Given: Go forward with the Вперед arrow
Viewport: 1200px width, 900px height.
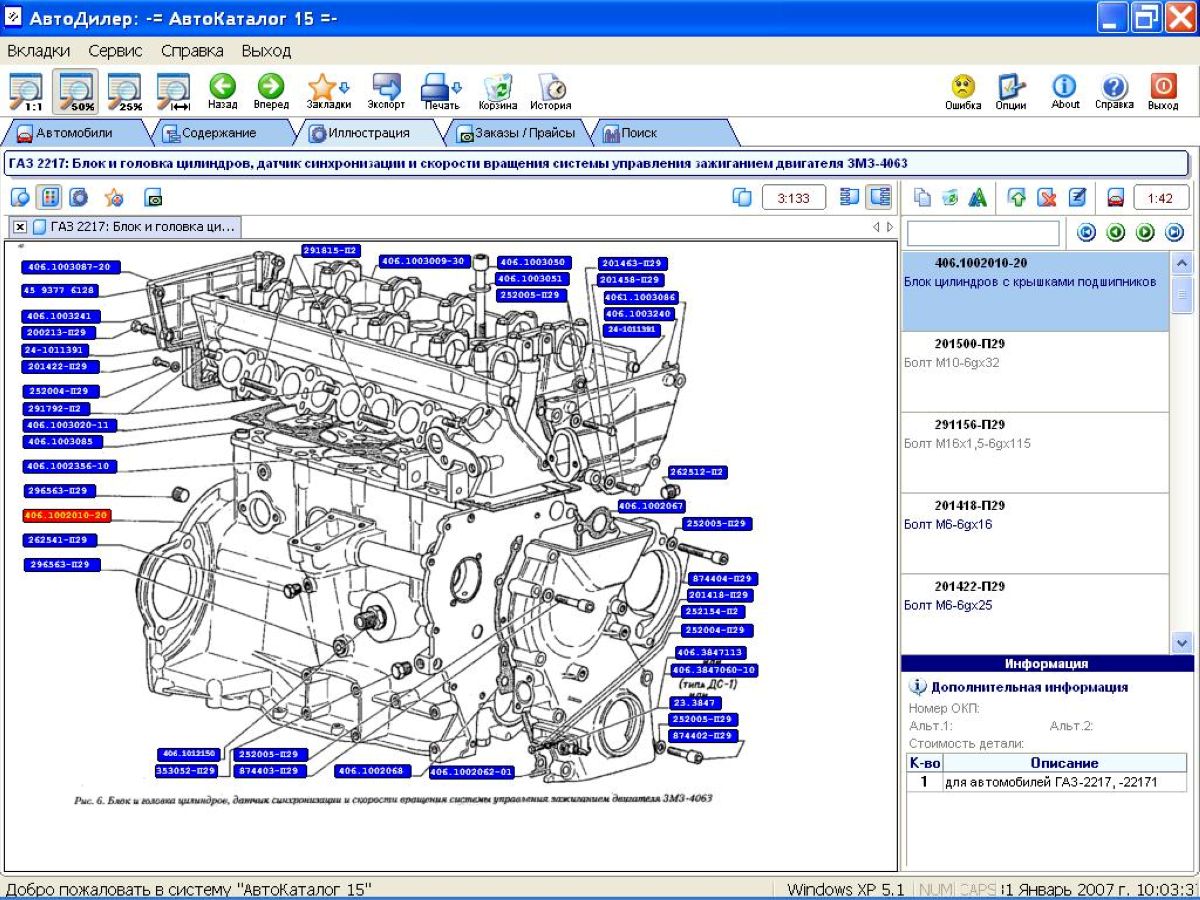Looking at the screenshot, I should (271, 91).
